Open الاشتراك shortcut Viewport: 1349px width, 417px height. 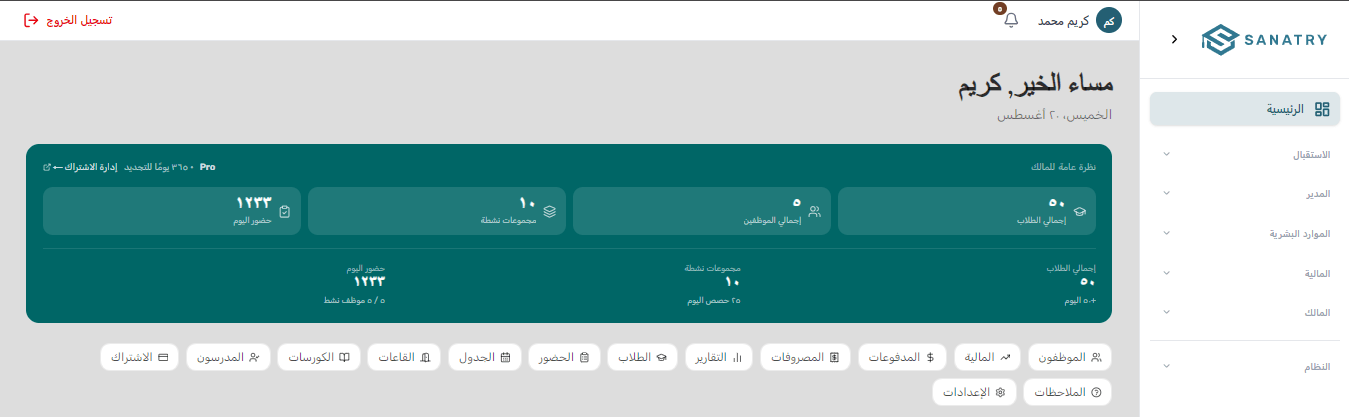point(140,357)
